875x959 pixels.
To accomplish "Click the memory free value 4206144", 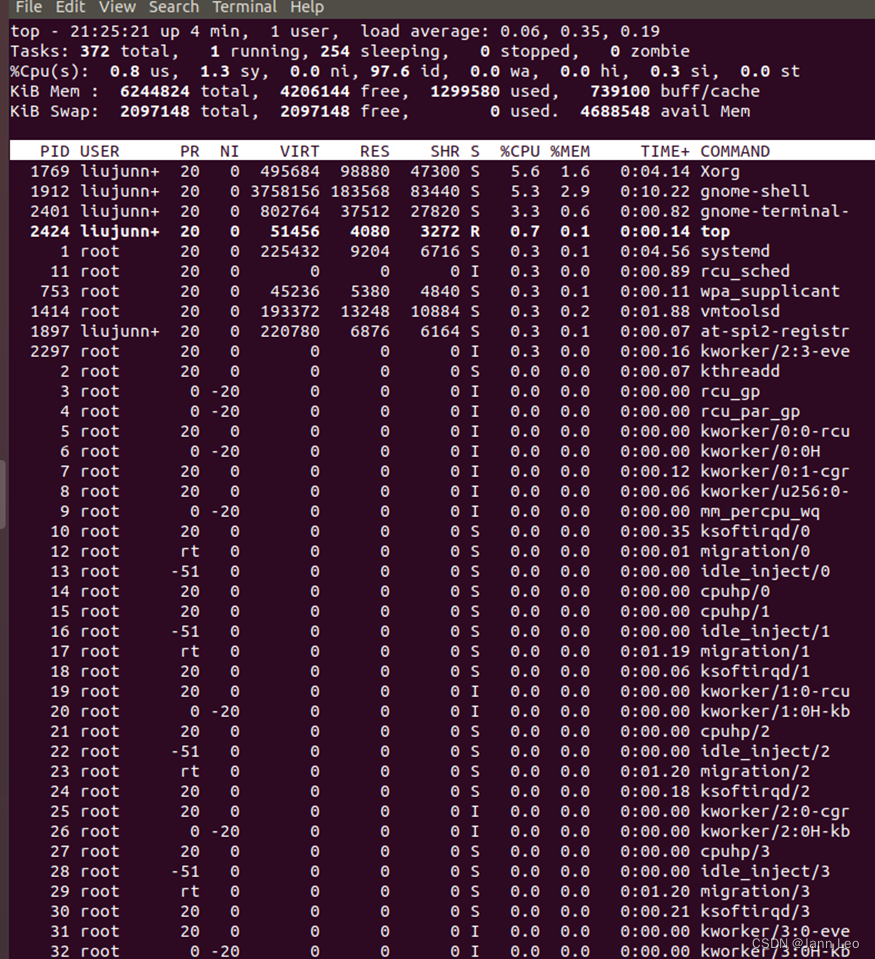I will pos(315,92).
